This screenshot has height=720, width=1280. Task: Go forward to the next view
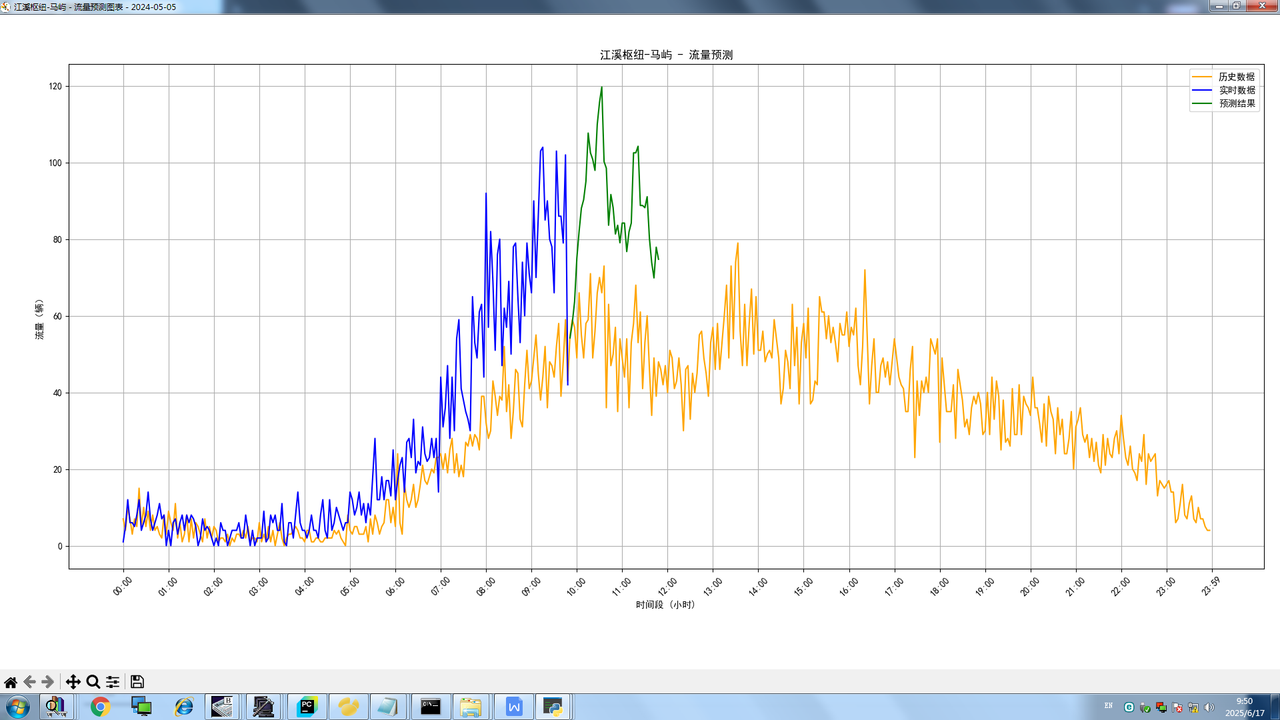point(48,682)
